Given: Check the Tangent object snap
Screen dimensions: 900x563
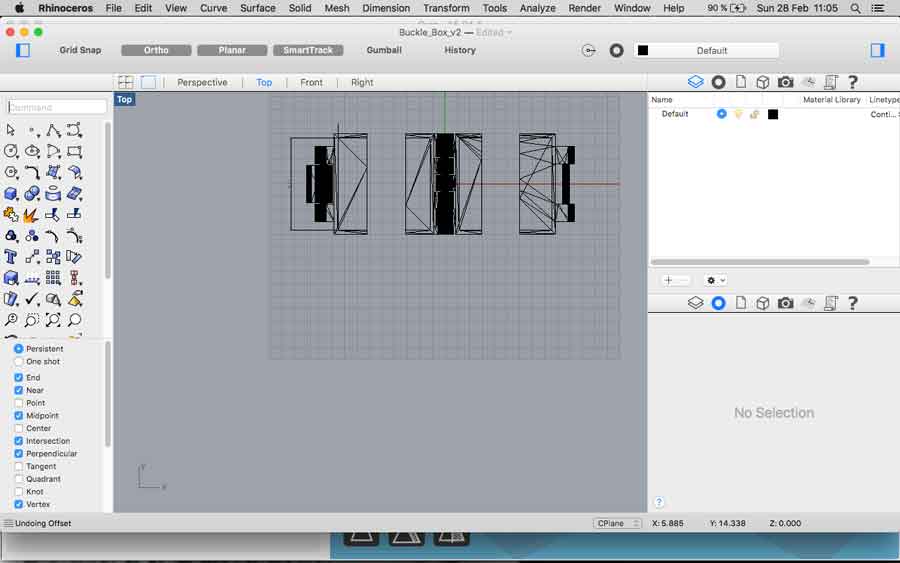Looking at the screenshot, I should pyautogui.click(x=18, y=467).
